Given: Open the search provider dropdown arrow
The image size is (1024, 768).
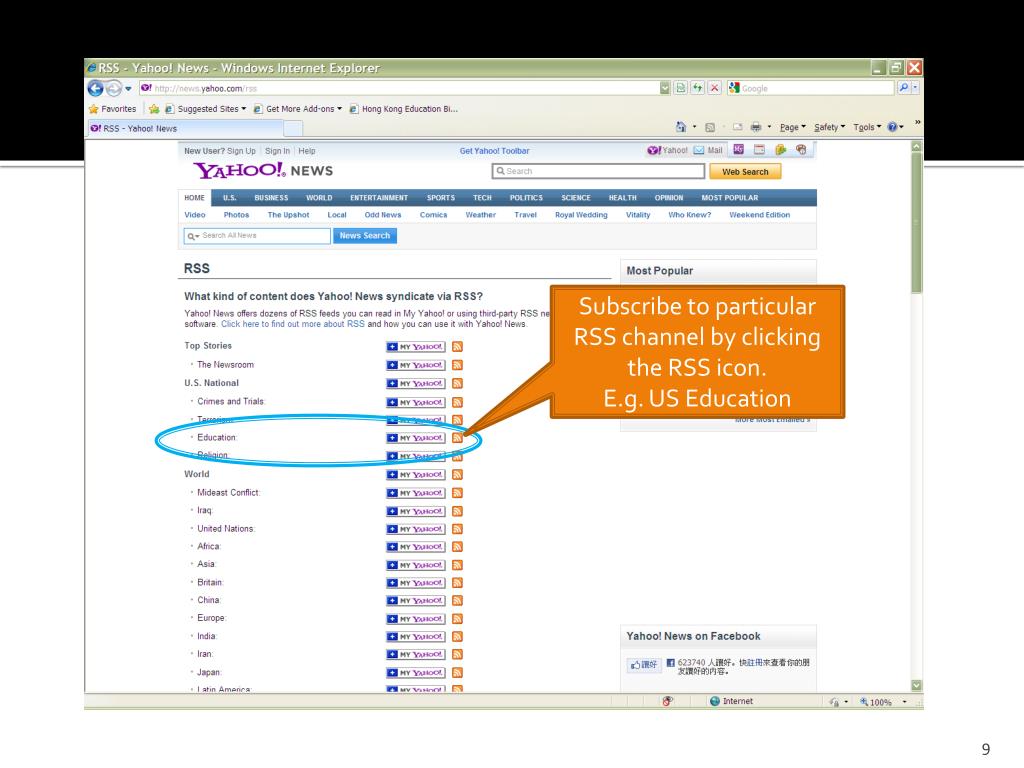Looking at the screenshot, I should pyautogui.click(x=916, y=88).
